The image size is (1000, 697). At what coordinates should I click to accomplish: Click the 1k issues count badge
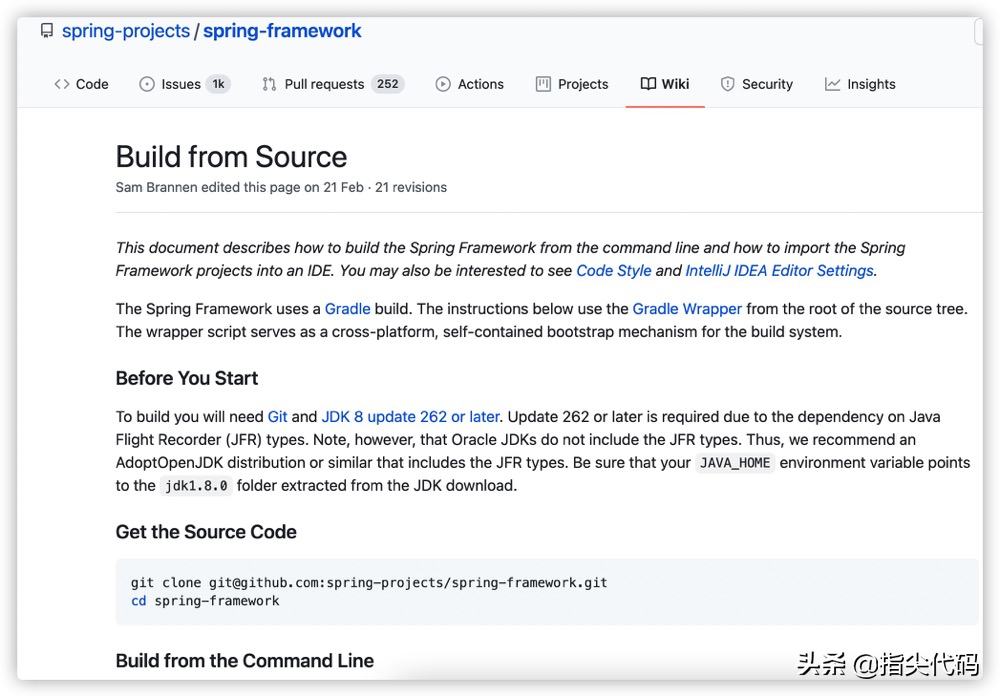(218, 84)
